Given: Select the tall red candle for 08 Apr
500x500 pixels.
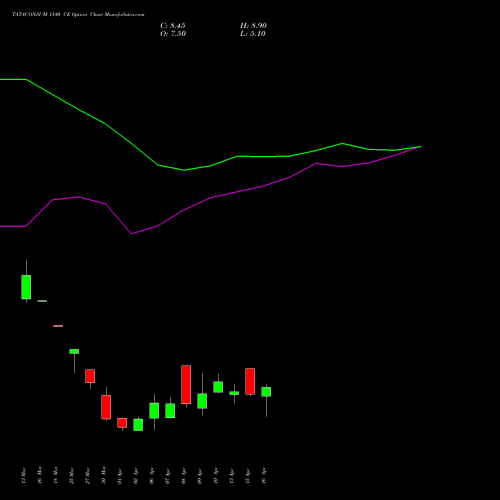Looking at the screenshot, I should click(x=186, y=385).
